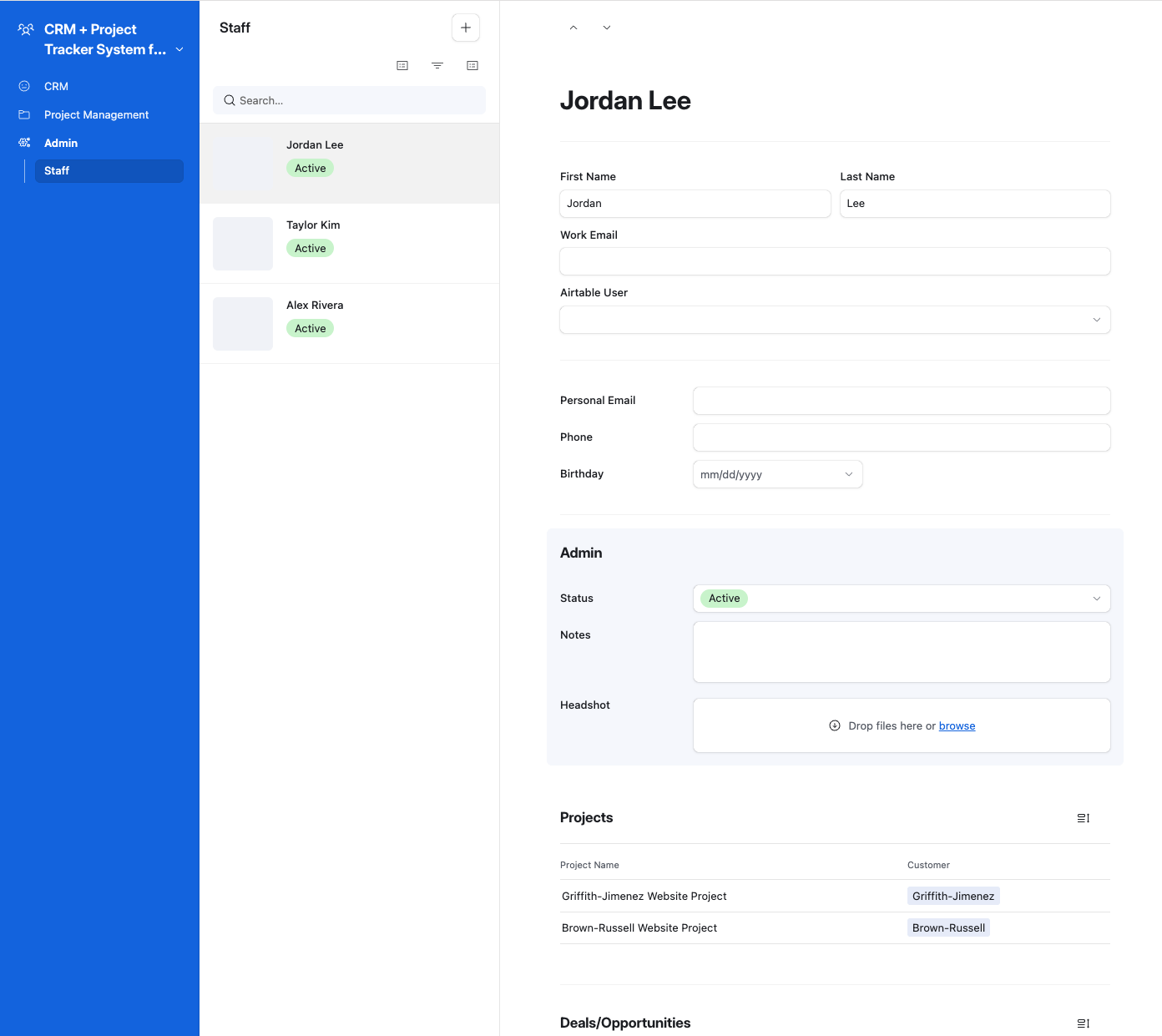
Task: Click the right list-view icon above Staff records
Action: coord(472,65)
